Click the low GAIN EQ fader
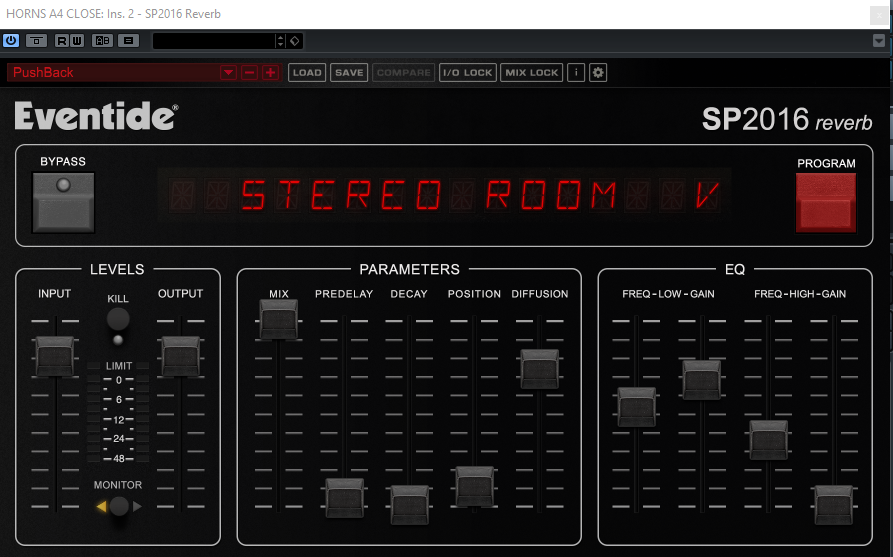The height and width of the screenshot is (557, 893). pos(702,379)
